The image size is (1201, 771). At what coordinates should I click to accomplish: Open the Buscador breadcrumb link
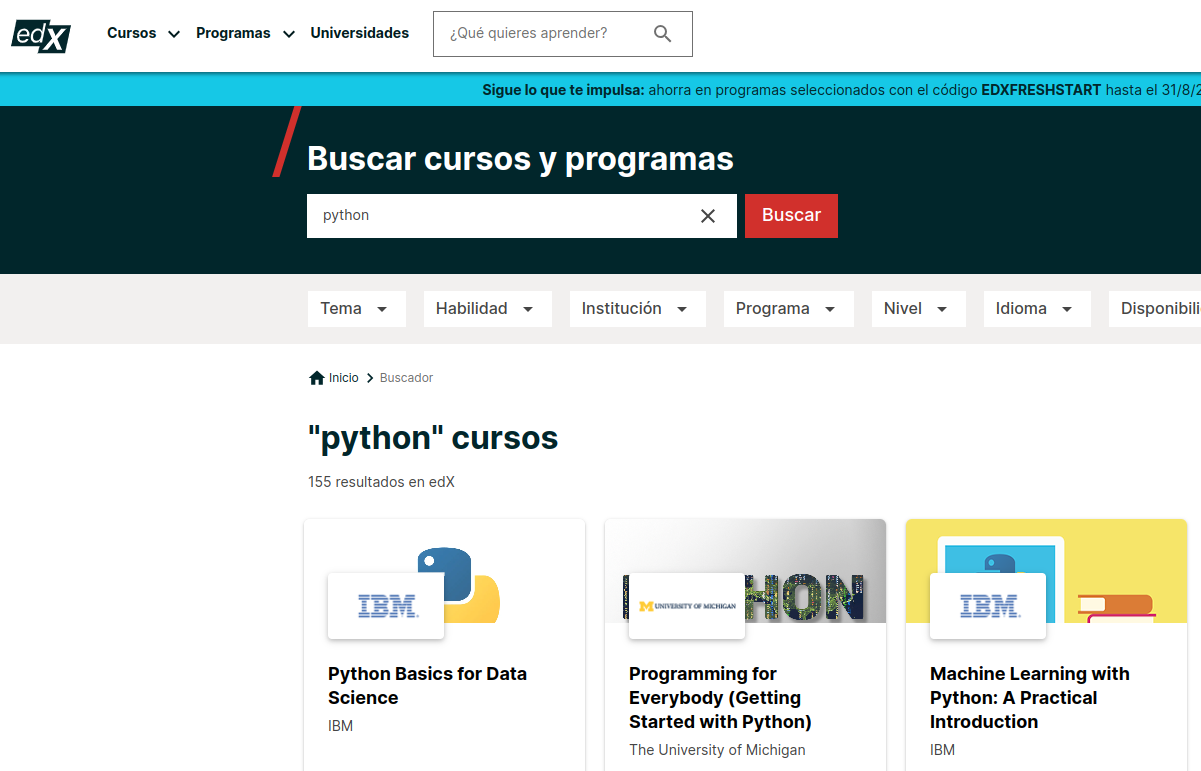(405, 377)
